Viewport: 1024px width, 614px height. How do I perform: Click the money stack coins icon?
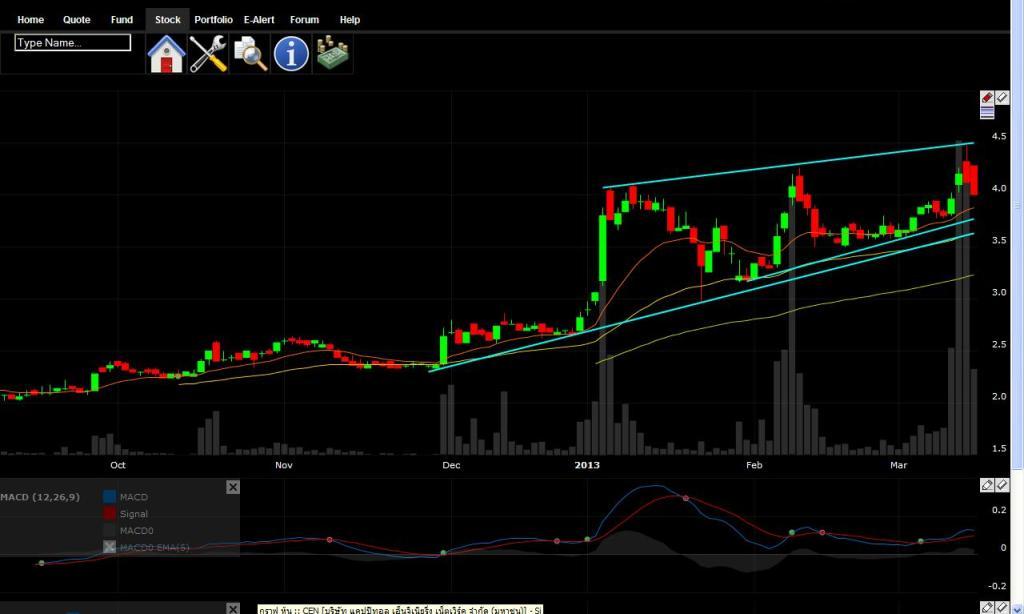332,54
